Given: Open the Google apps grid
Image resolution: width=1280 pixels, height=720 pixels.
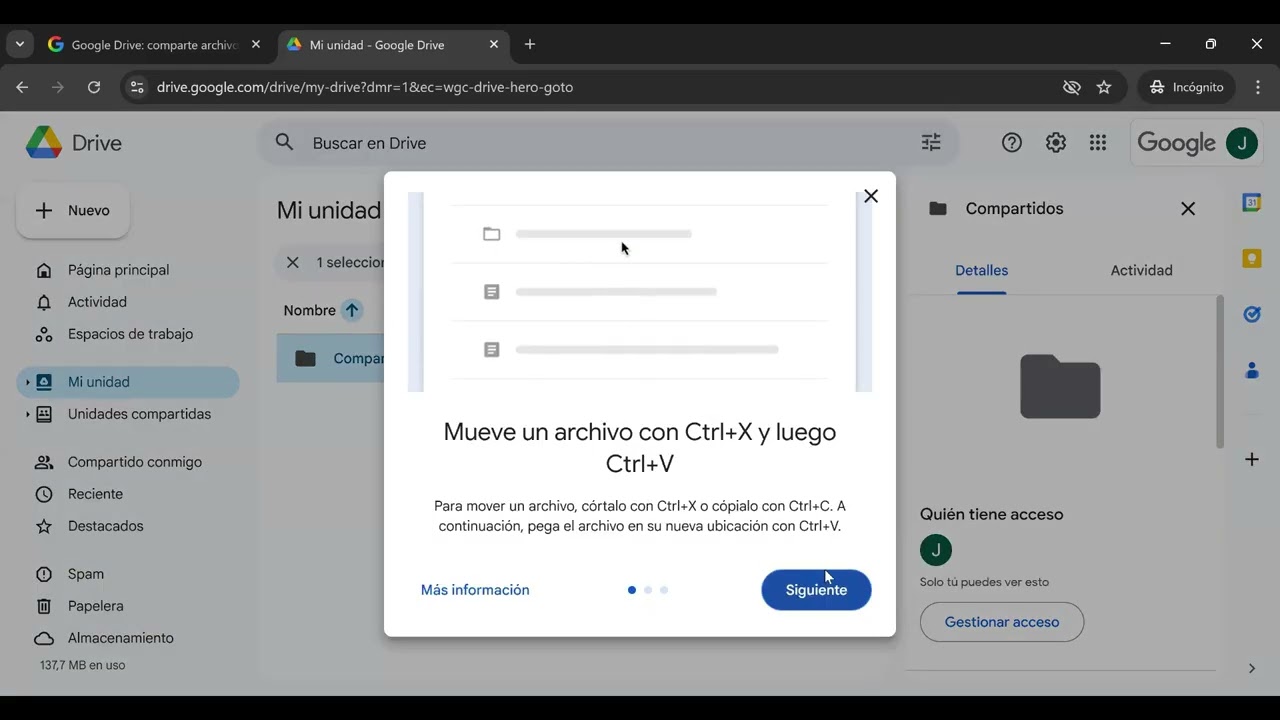Looking at the screenshot, I should pos(1098,143).
